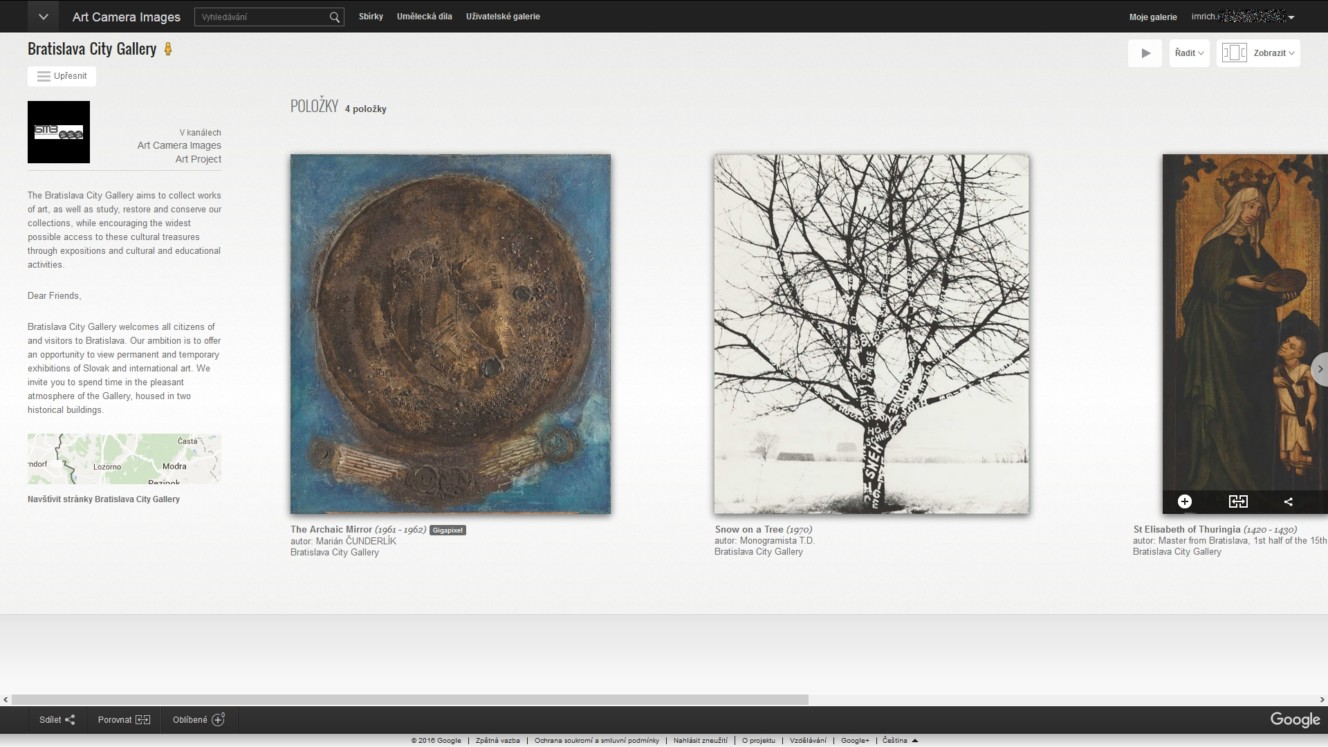Click Sdílet share button
1328x747 pixels.
pos(57,720)
